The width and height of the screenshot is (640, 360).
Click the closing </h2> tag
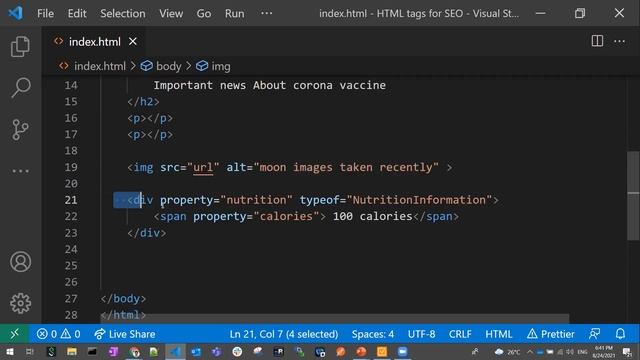click(x=143, y=102)
